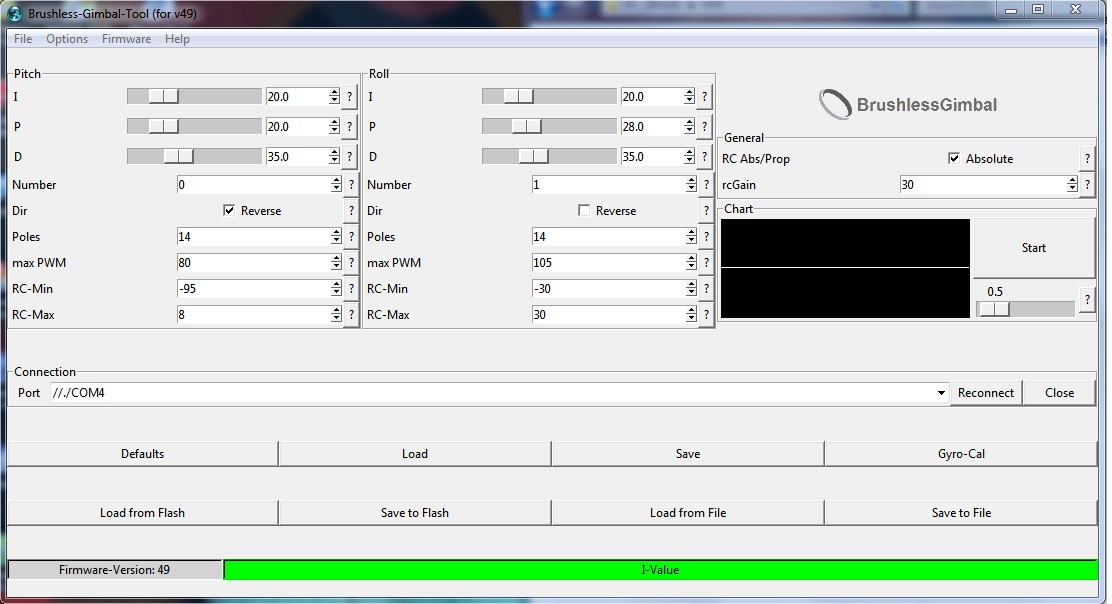Click the '?' help for Roll D value
The width and height of the screenshot is (1112, 604).
tap(705, 157)
